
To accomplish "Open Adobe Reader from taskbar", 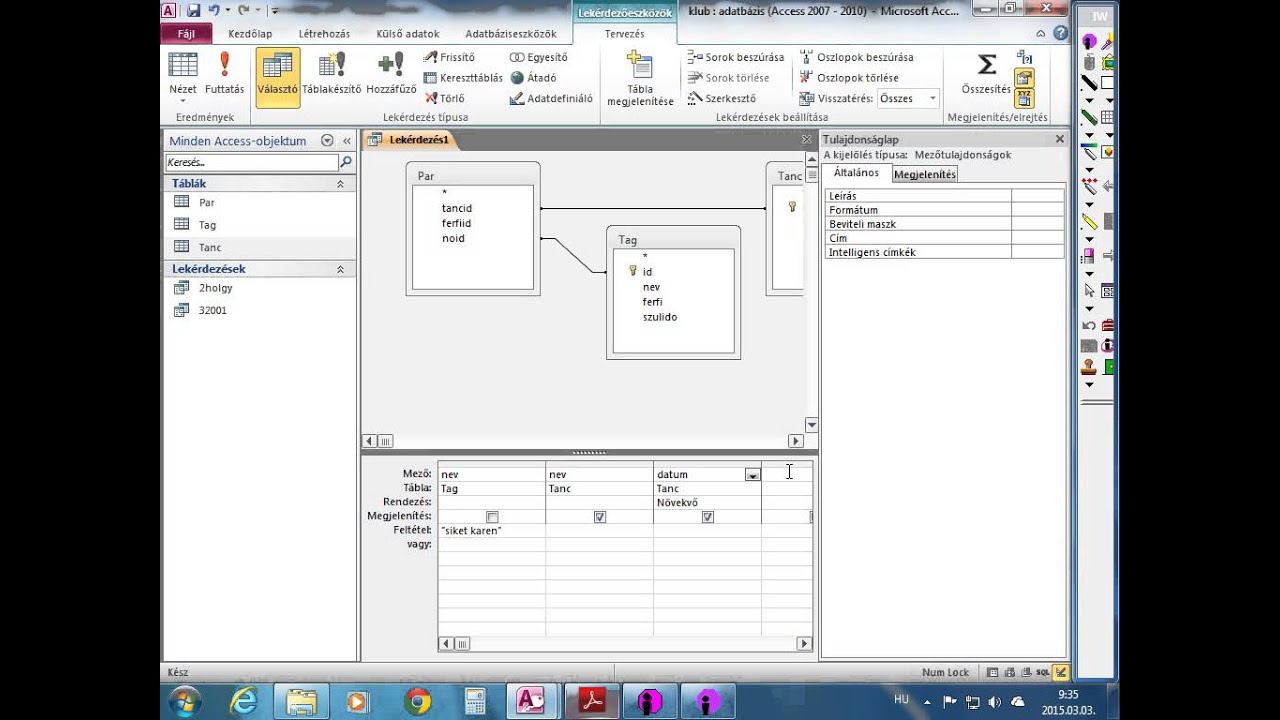I will [x=593, y=701].
